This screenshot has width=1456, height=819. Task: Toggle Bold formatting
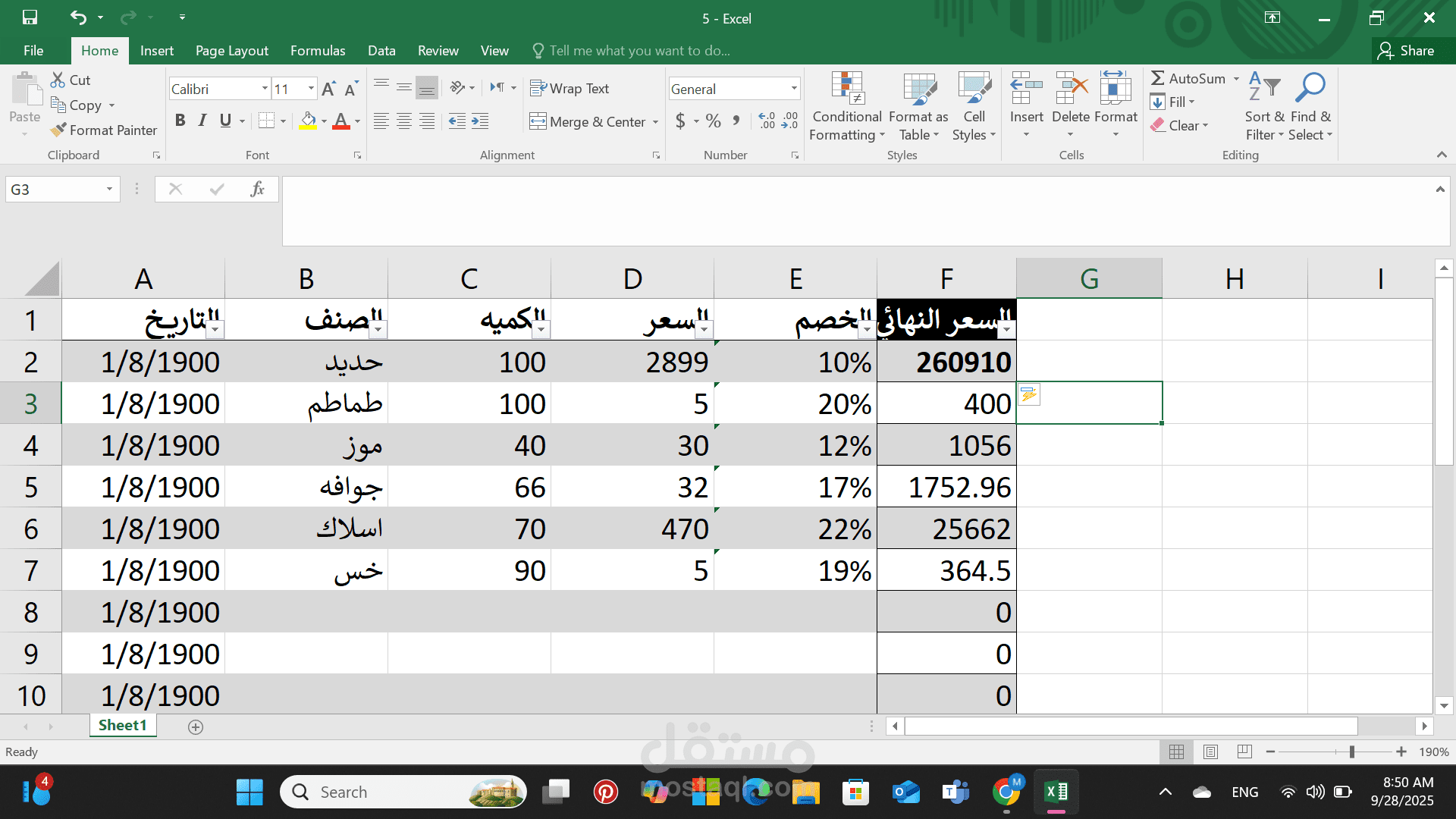(180, 121)
